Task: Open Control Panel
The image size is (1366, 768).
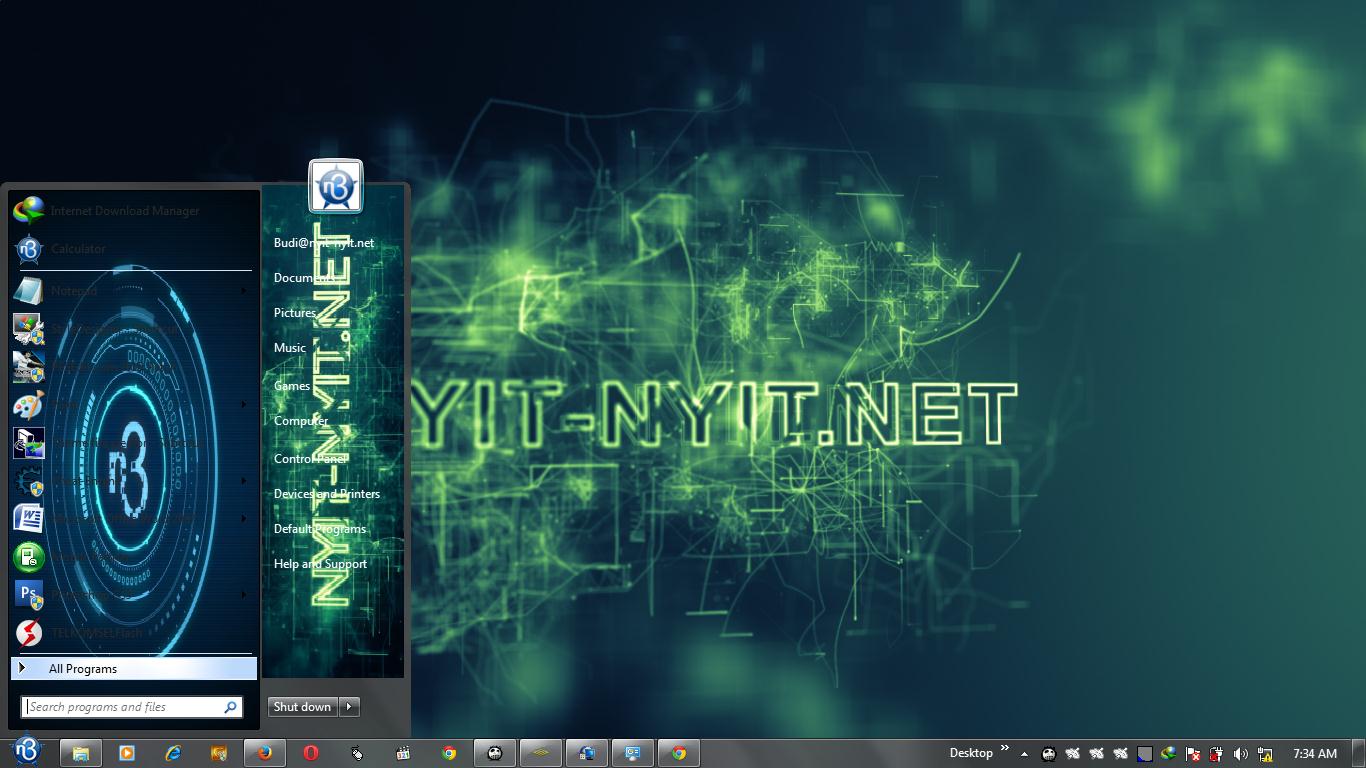Action: [310, 459]
